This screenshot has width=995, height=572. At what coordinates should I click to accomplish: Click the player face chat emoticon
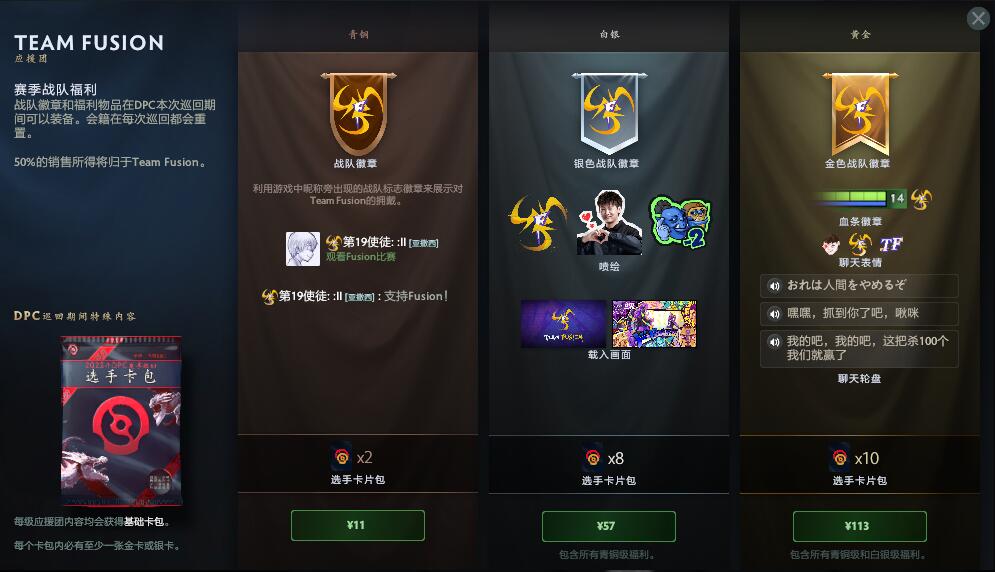click(831, 244)
